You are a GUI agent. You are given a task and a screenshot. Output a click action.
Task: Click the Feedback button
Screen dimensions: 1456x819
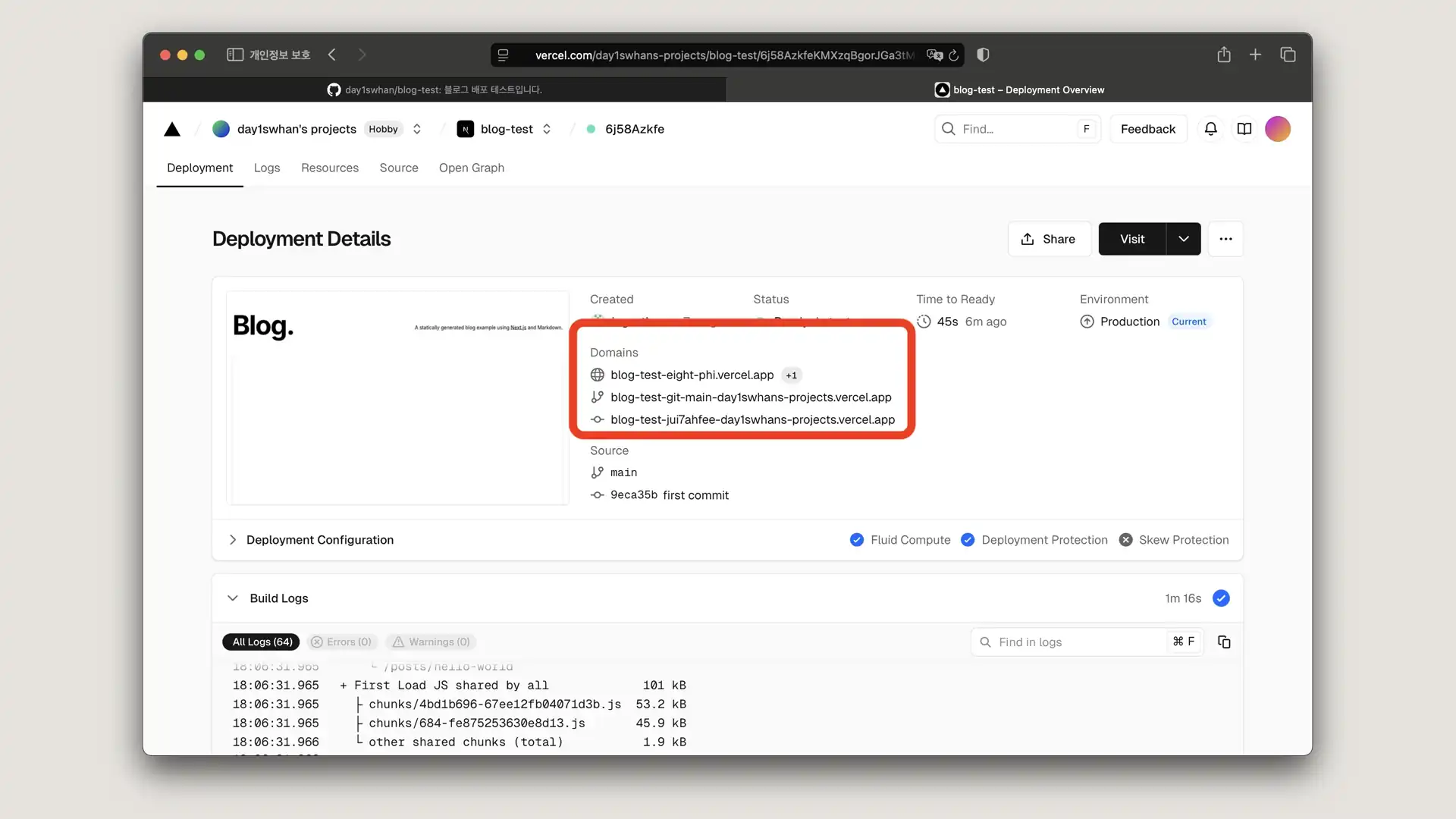click(x=1148, y=129)
